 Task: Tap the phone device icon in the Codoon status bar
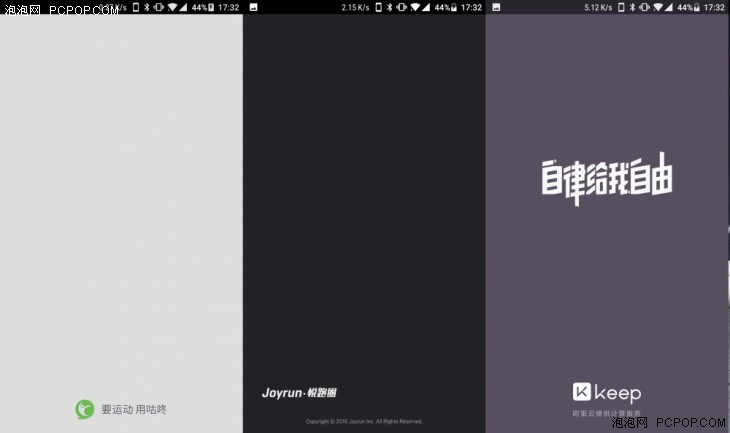click(x=135, y=7)
